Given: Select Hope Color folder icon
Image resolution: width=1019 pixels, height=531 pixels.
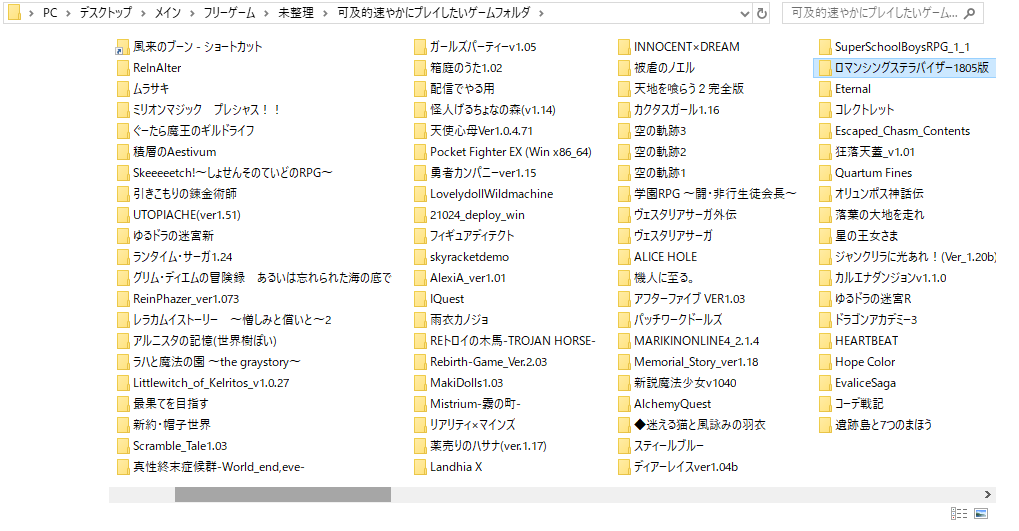Looking at the screenshot, I should (x=825, y=362).
